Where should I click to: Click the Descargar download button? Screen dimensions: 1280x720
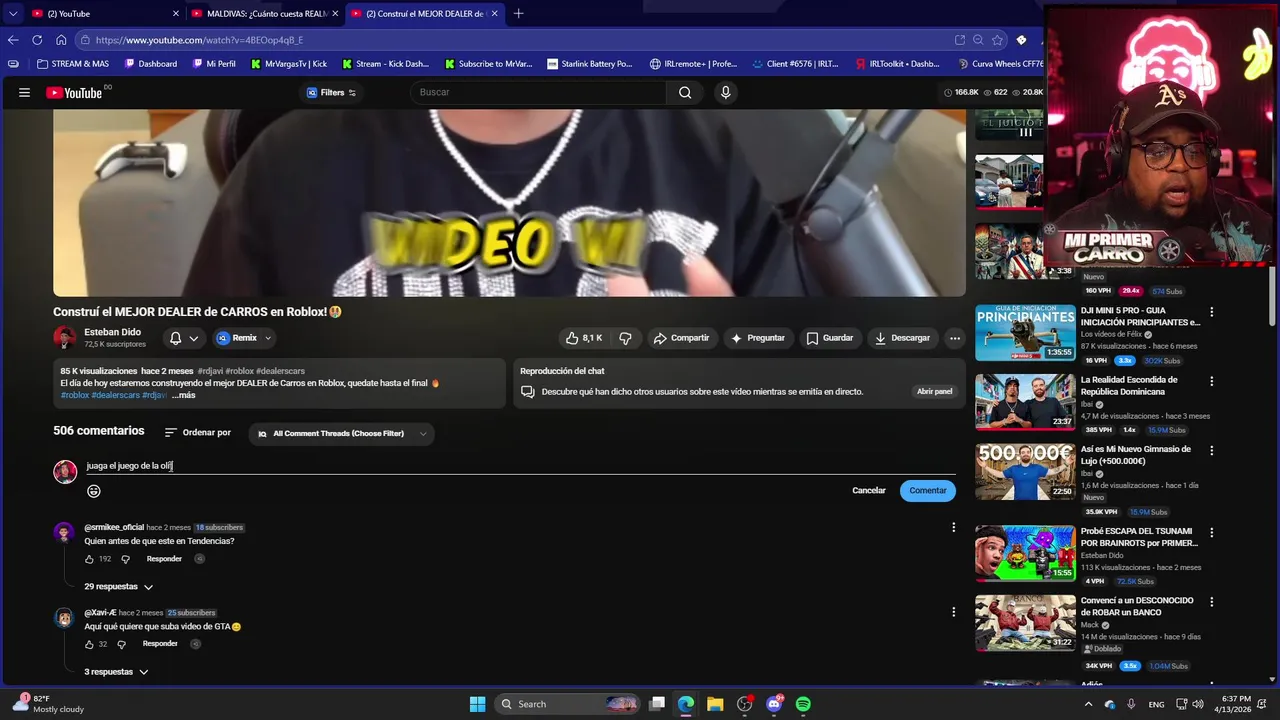click(x=902, y=338)
